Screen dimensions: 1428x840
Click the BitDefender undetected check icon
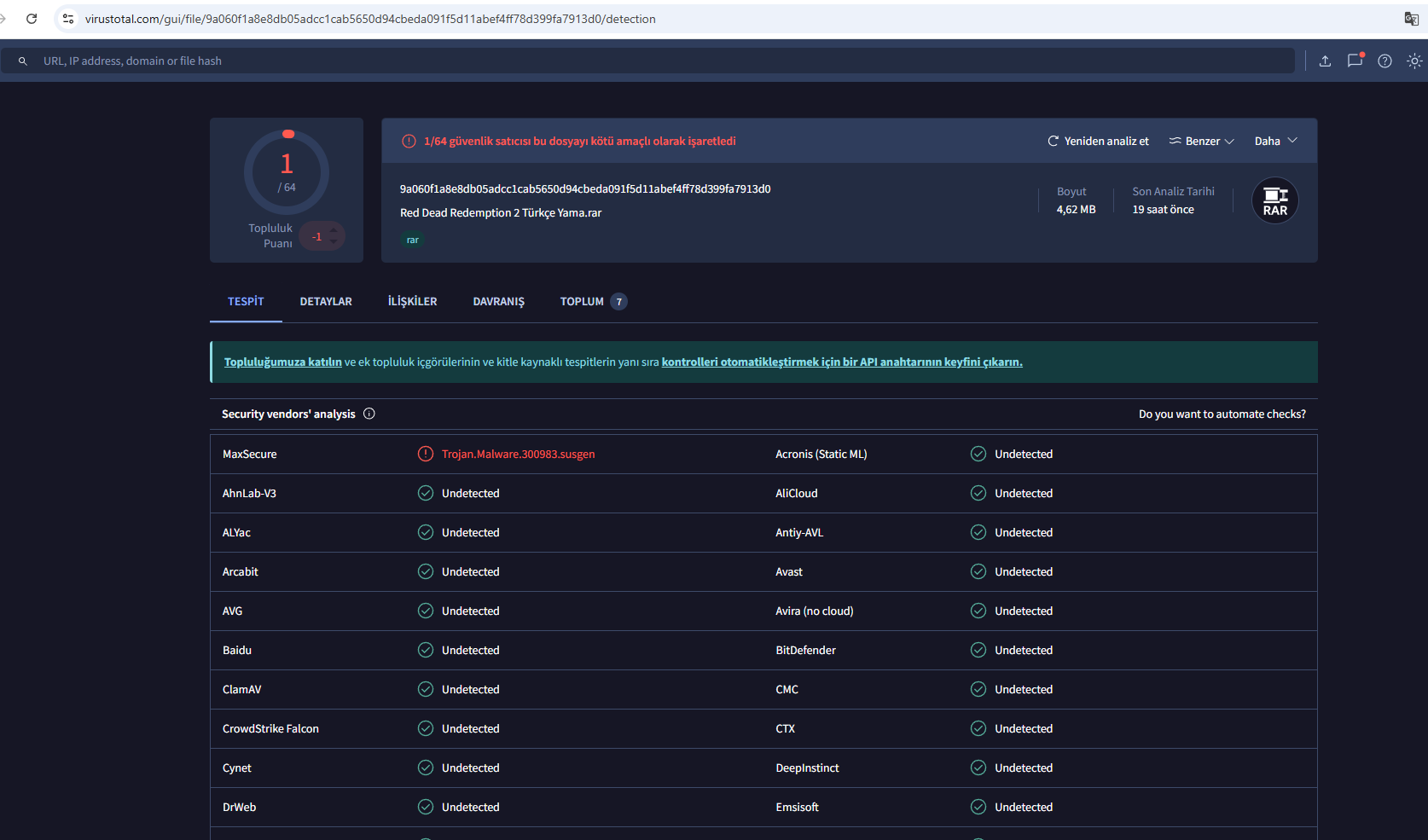(x=978, y=650)
